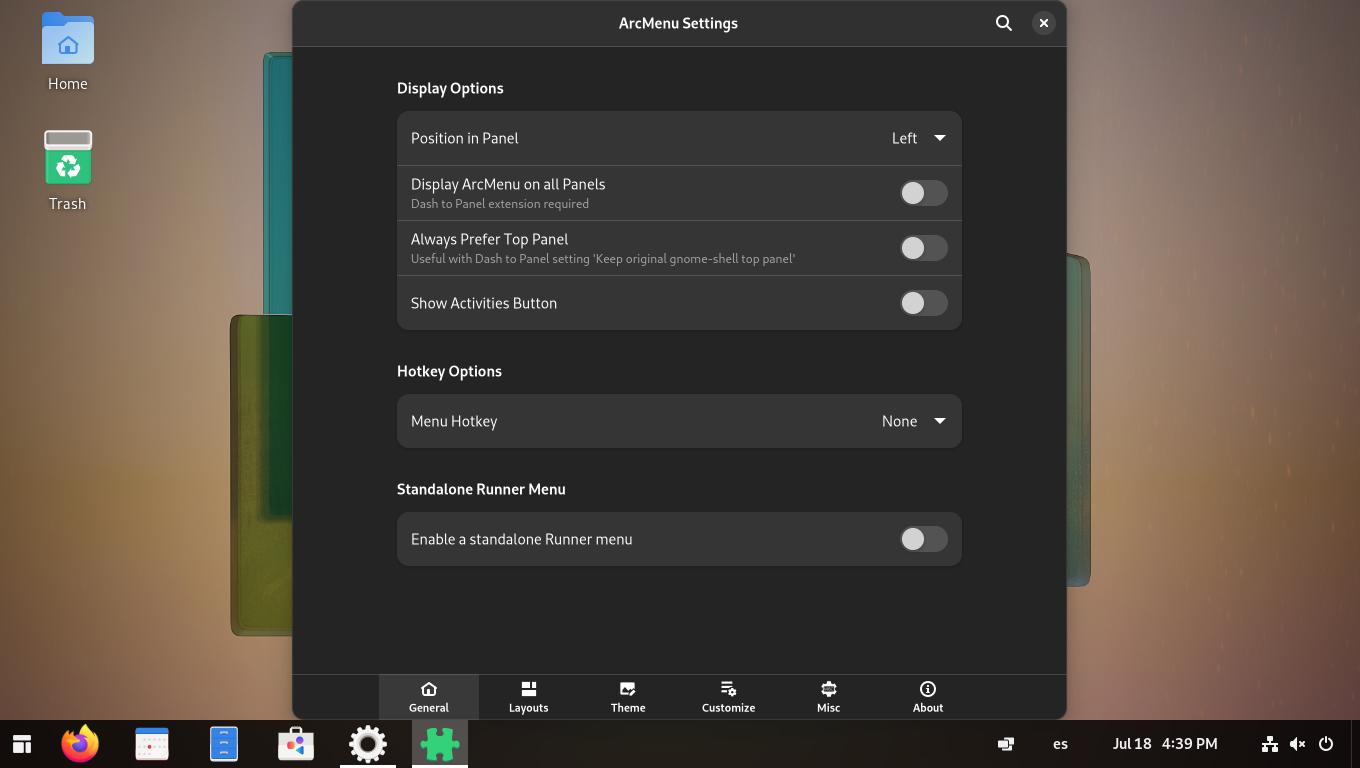The height and width of the screenshot is (768, 1360).
Task: Change the 'es' keyboard layout indicator
Action: tap(1060, 744)
